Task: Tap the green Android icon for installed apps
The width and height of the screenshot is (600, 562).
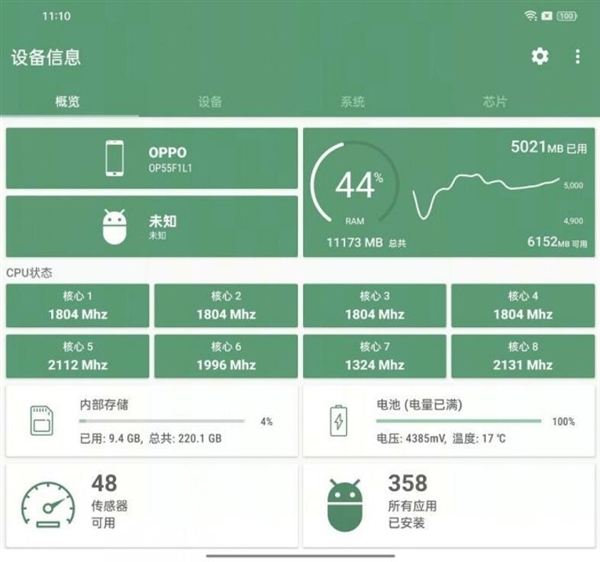Action: 344,503
